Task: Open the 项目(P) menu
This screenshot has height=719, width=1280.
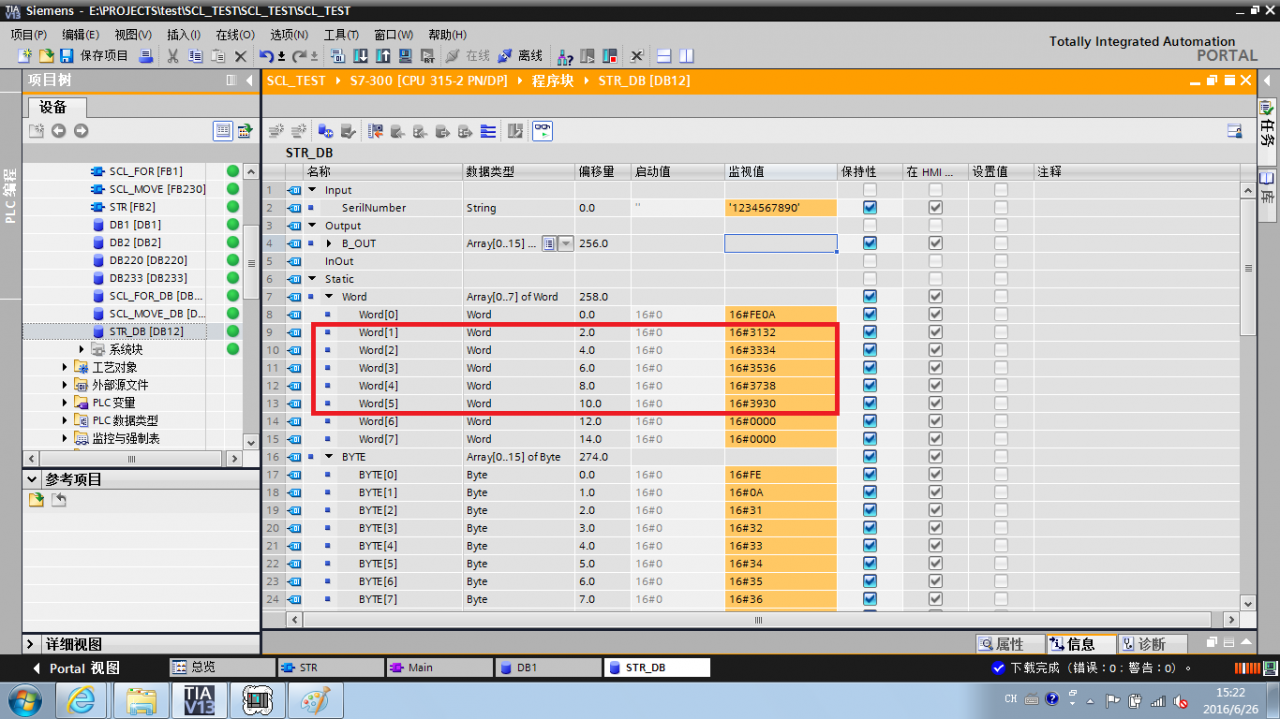Action: point(28,34)
